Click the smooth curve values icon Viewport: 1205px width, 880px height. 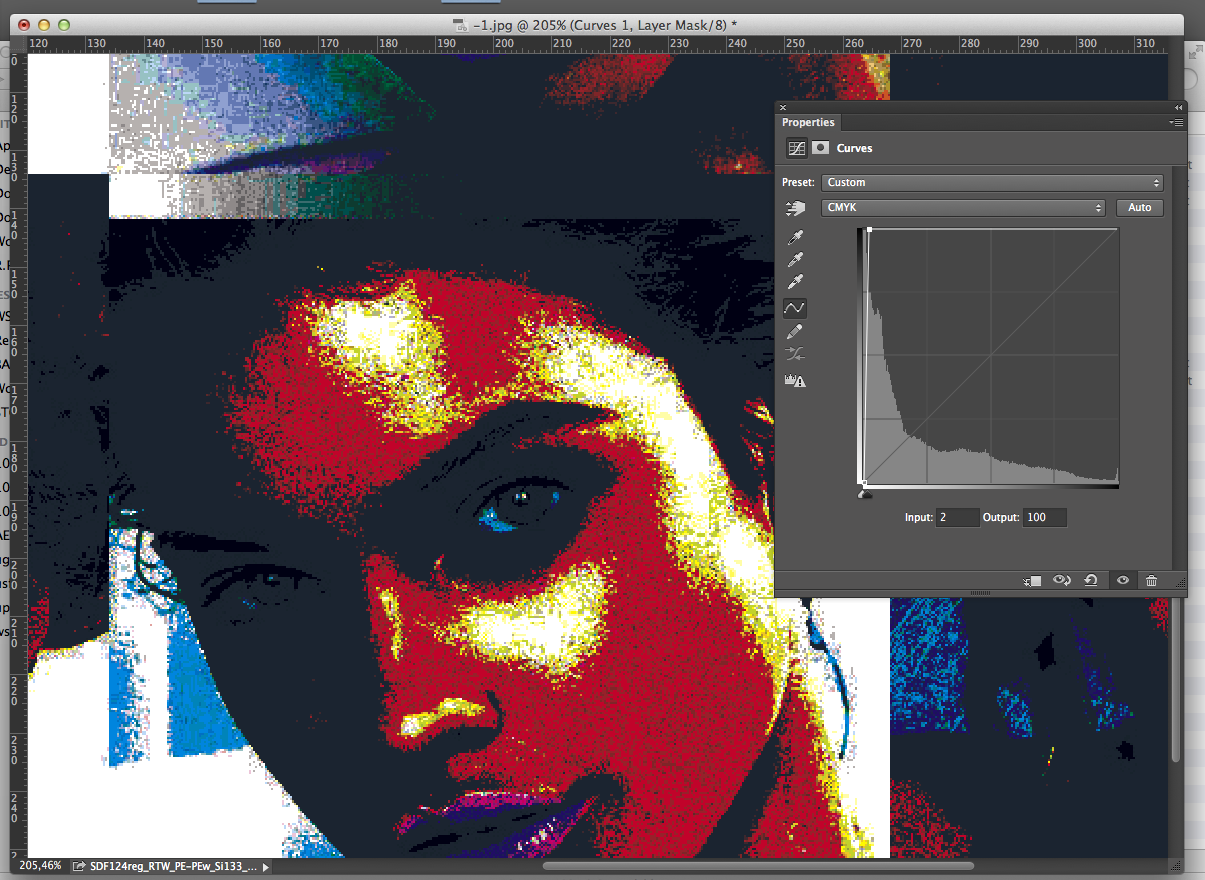796,355
